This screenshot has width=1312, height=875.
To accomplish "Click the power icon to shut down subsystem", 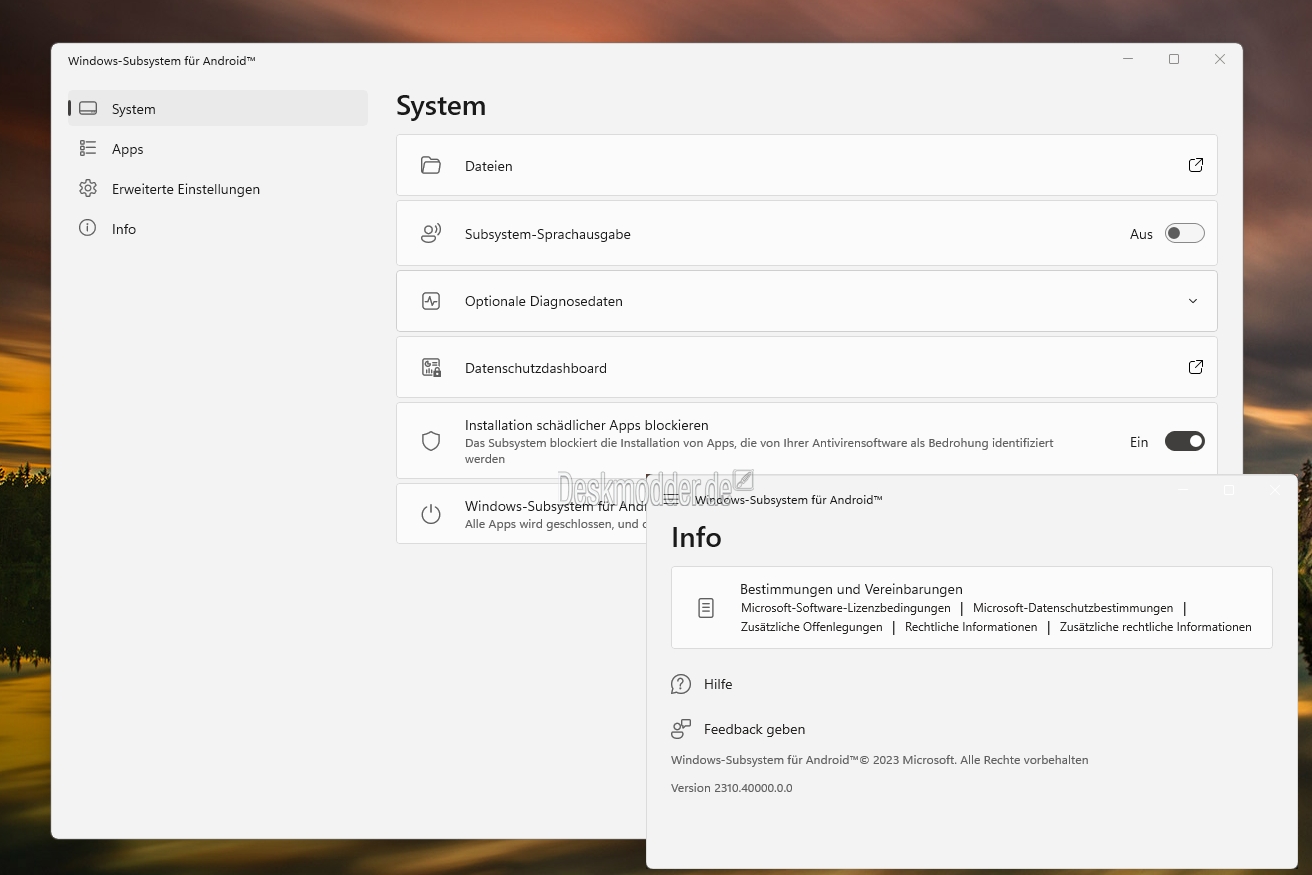I will tap(431, 514).
